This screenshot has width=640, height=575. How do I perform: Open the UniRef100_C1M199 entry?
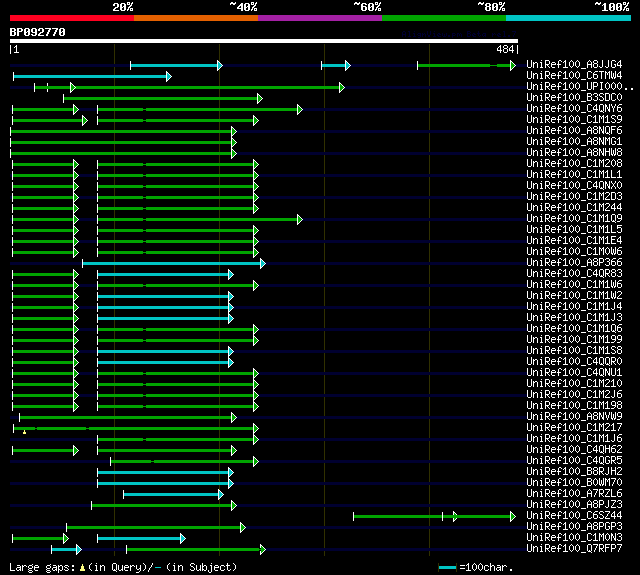[574, 340]
